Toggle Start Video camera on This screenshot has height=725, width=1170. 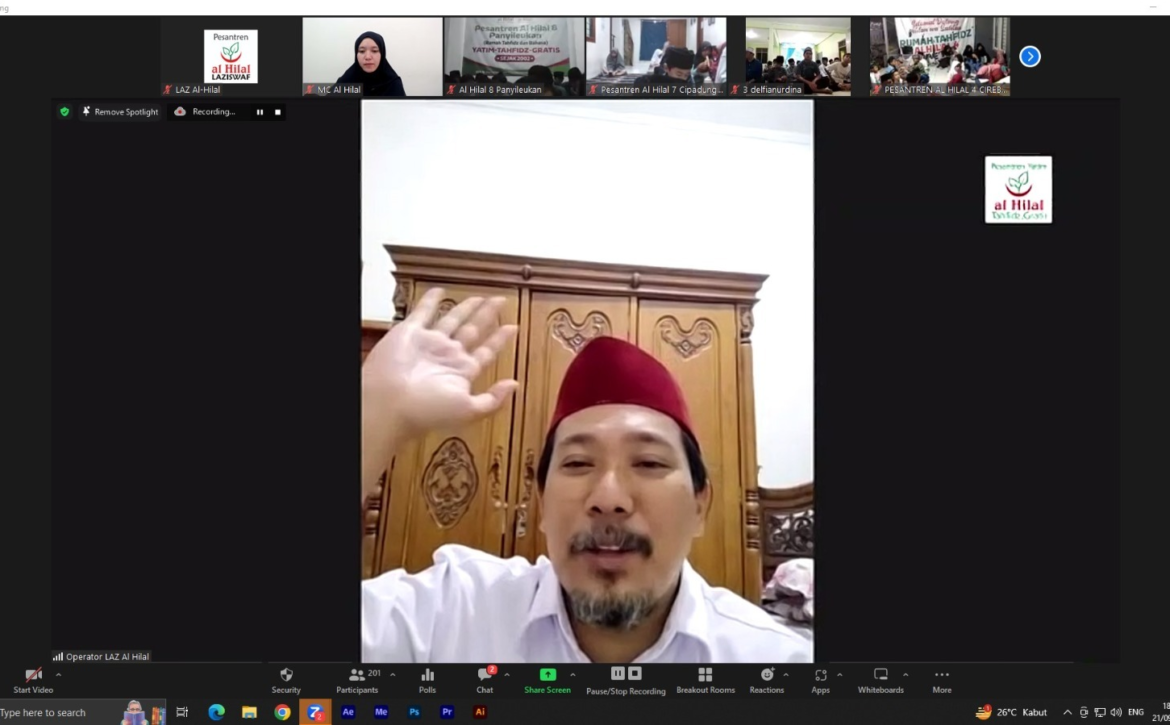33,680
